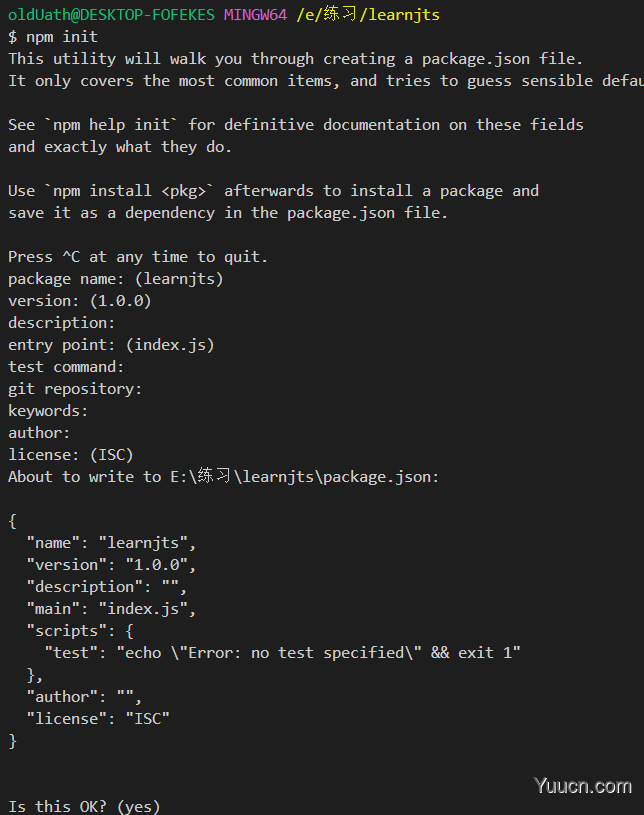644x815 pixels.
Task: Click the "license": "ISC" JSON line
Action: coord(98,718)
